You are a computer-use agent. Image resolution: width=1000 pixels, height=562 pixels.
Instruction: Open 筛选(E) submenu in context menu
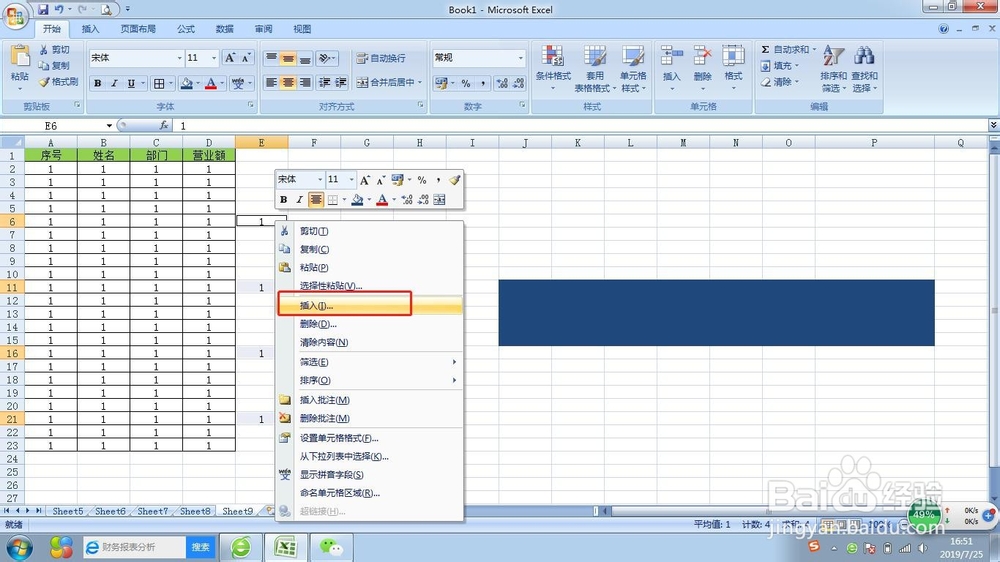click(369, 362)
